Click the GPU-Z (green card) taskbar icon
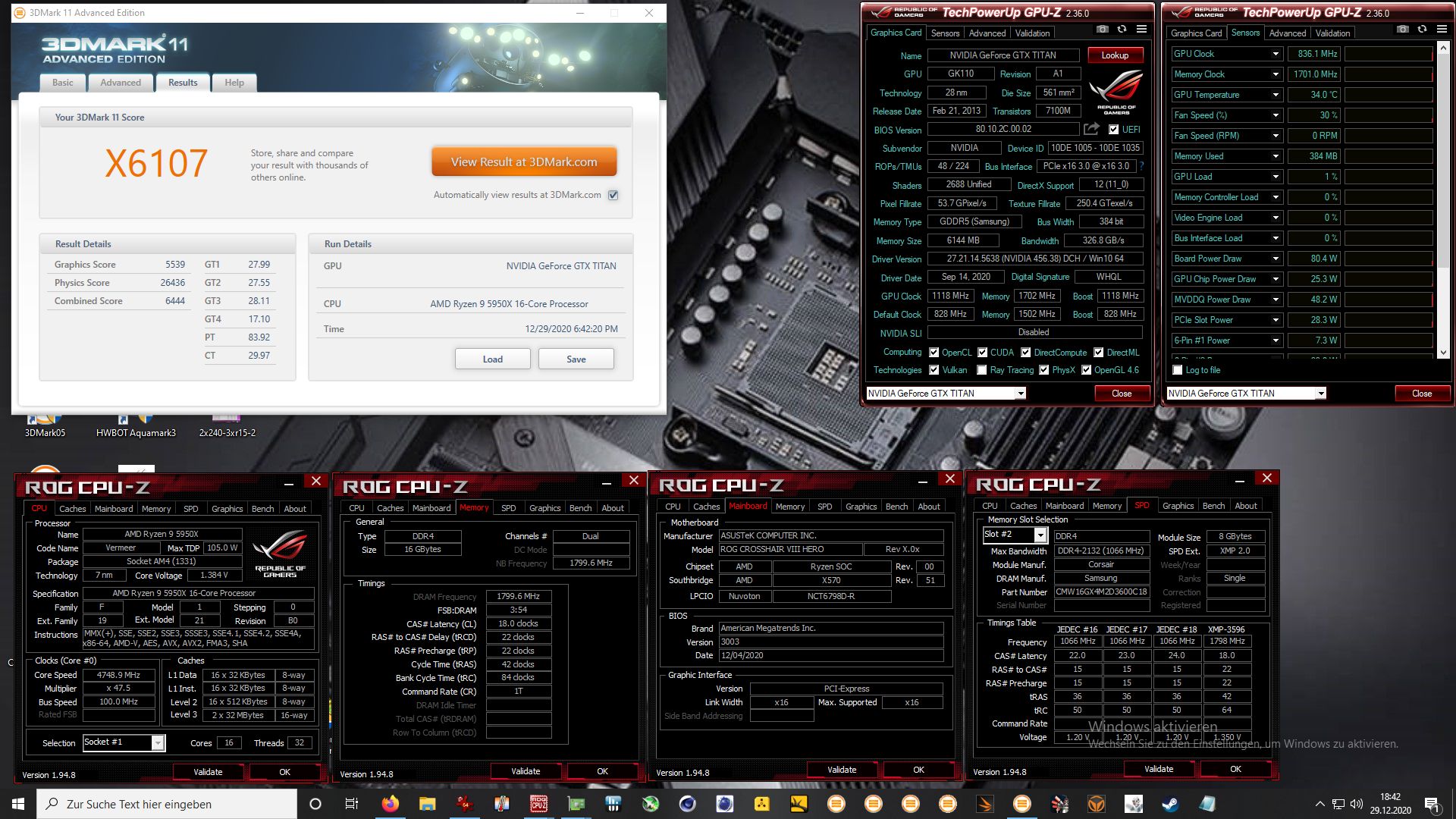The height and width of the screenshot is (819, 1456). [576, 804]
